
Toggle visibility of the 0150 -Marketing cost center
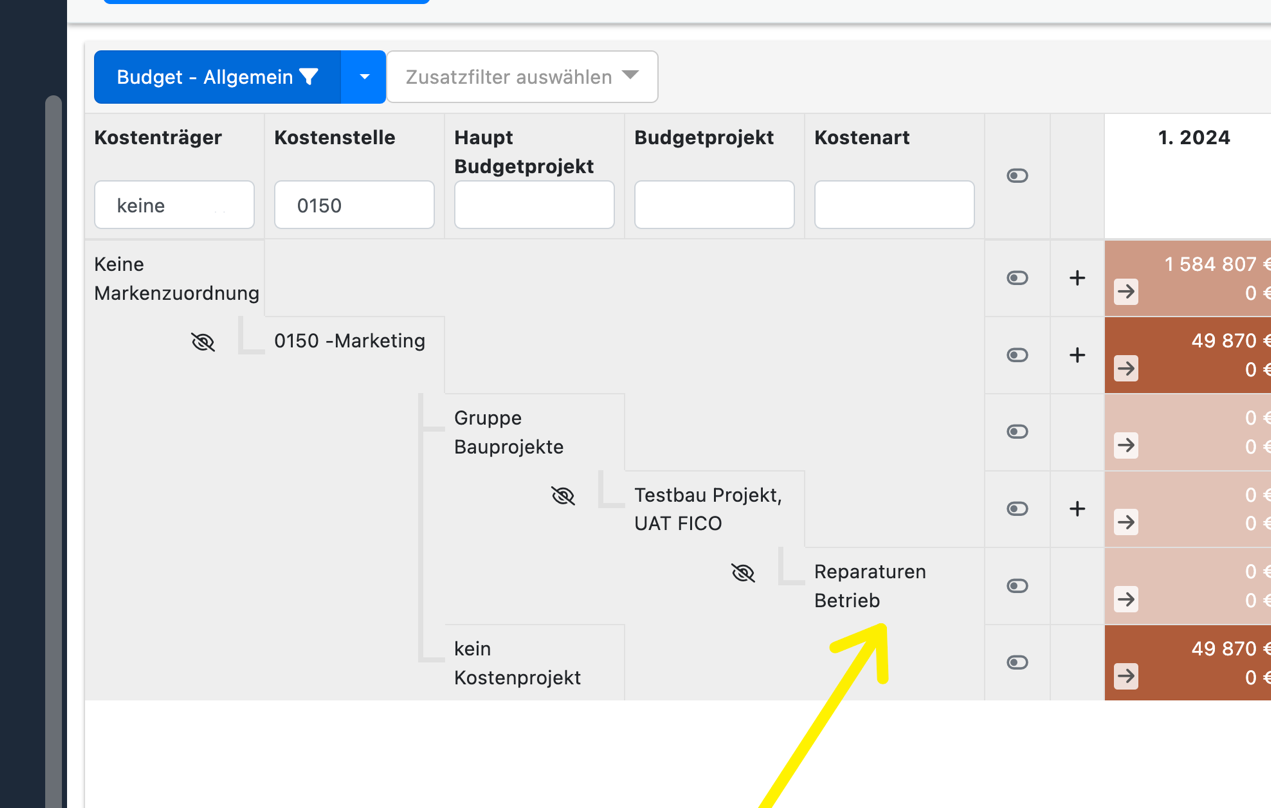[x=203, y=341]
